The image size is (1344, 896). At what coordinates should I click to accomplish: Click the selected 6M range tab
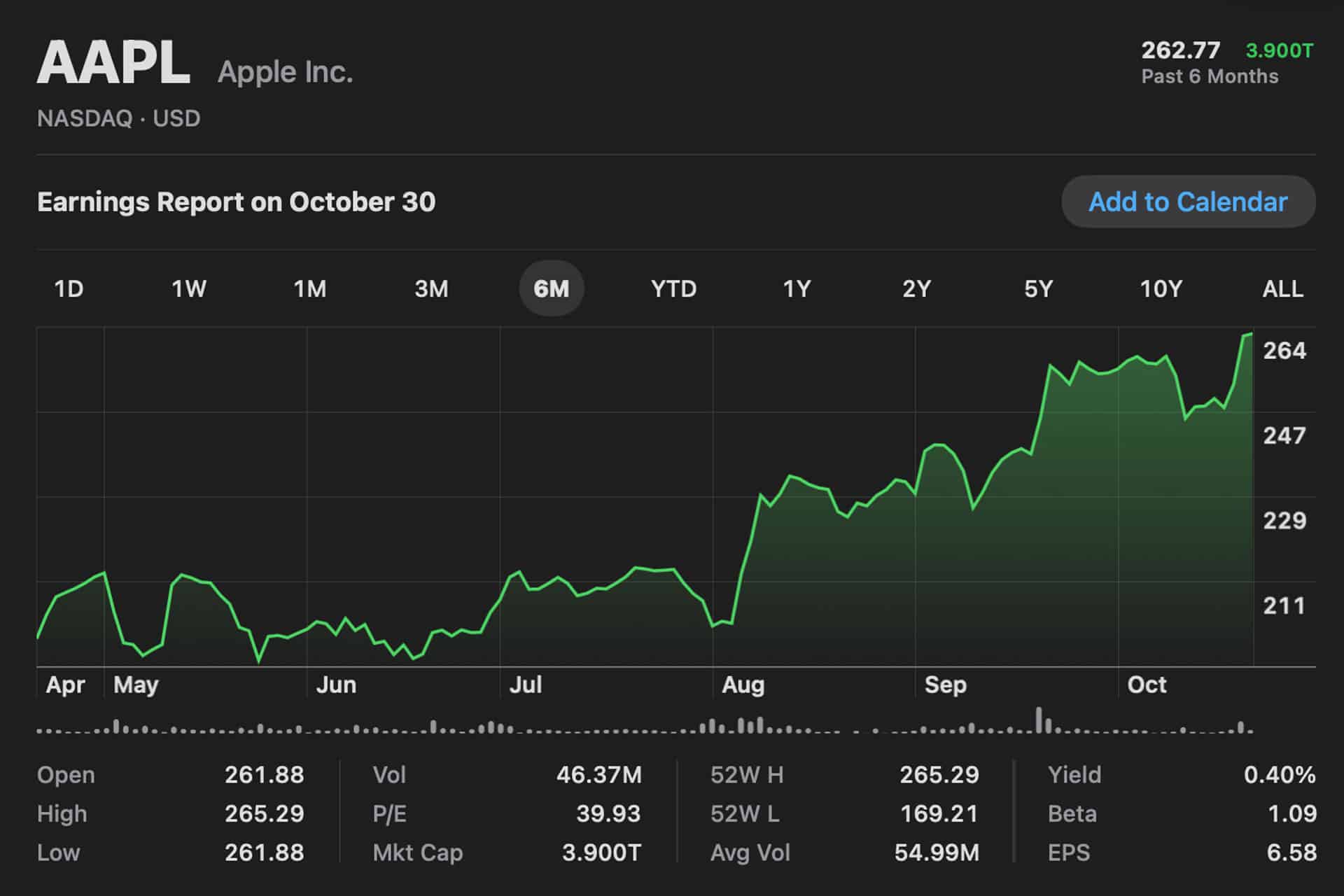[x=552, y=288]
